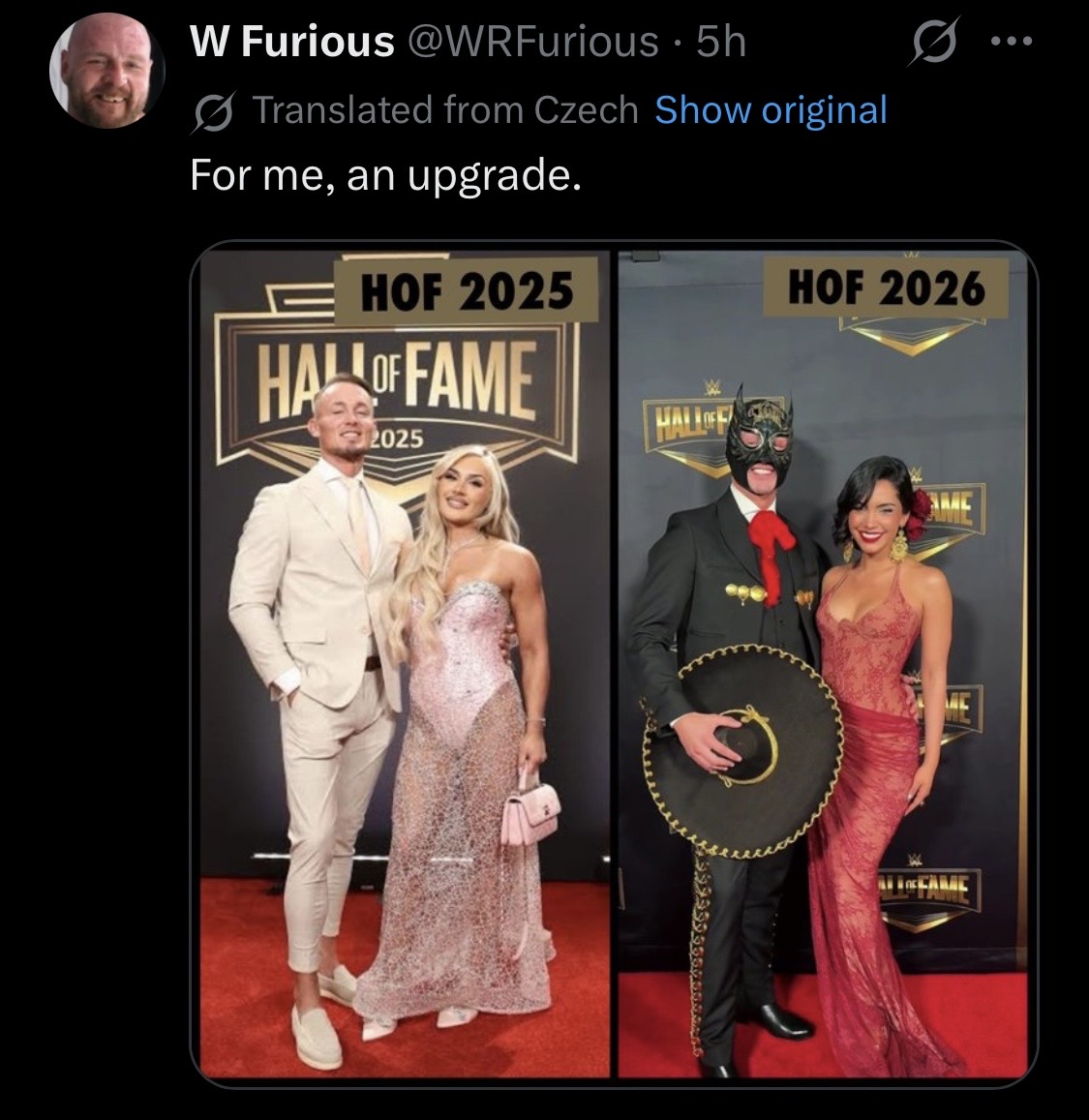Viewport: 1089px width, 1120px height.
Task: Click the 5h timestamp
Action: 721,41
